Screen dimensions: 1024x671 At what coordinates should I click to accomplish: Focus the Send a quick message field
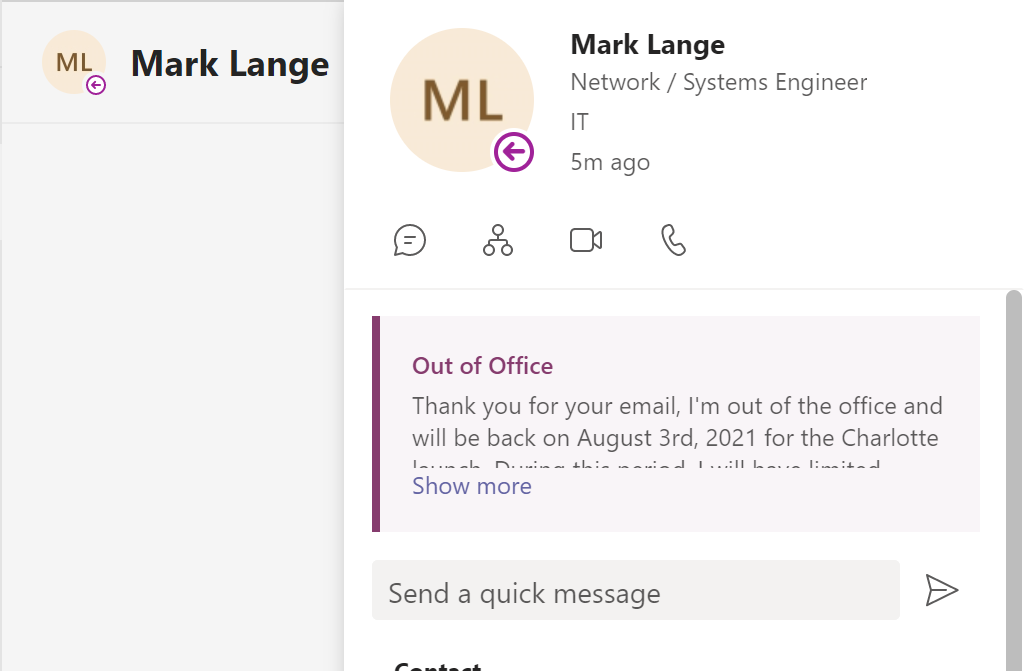click(x=635, y=590)
